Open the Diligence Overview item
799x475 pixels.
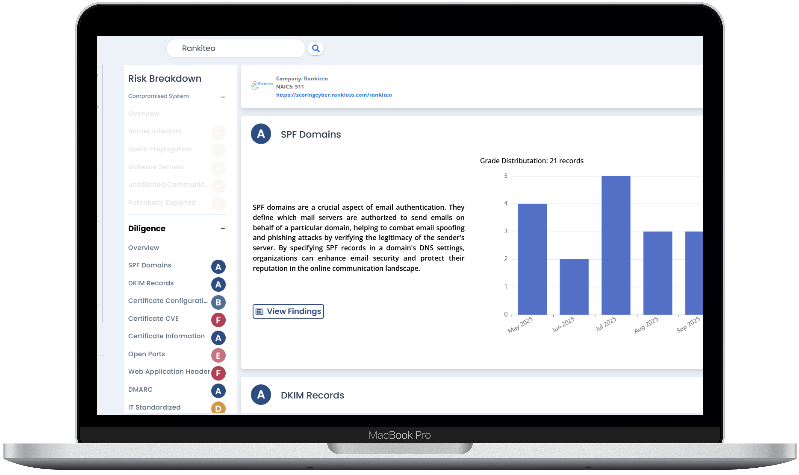point(144,247)
